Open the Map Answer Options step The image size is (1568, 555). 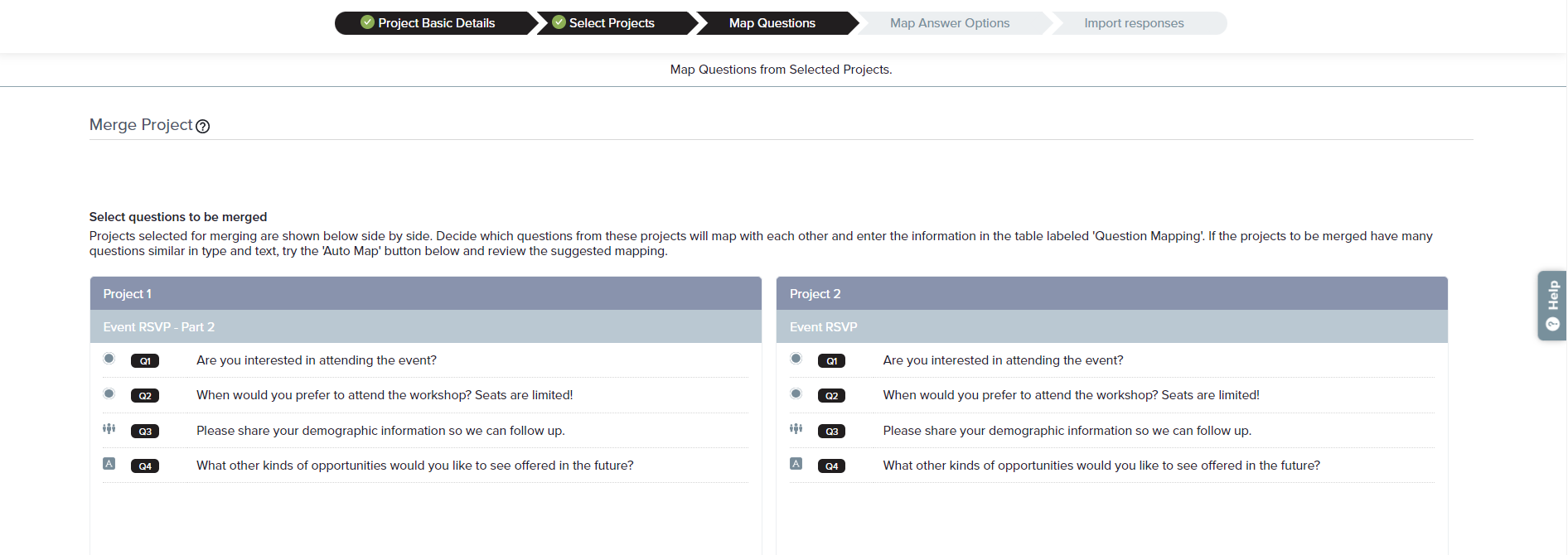pos(949,23)
